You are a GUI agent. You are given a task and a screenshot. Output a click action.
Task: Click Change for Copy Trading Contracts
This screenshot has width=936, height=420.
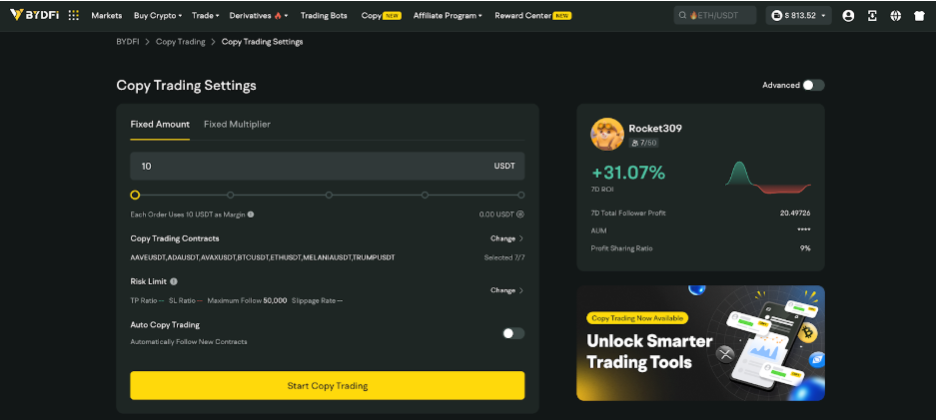[x=507, y=239]
